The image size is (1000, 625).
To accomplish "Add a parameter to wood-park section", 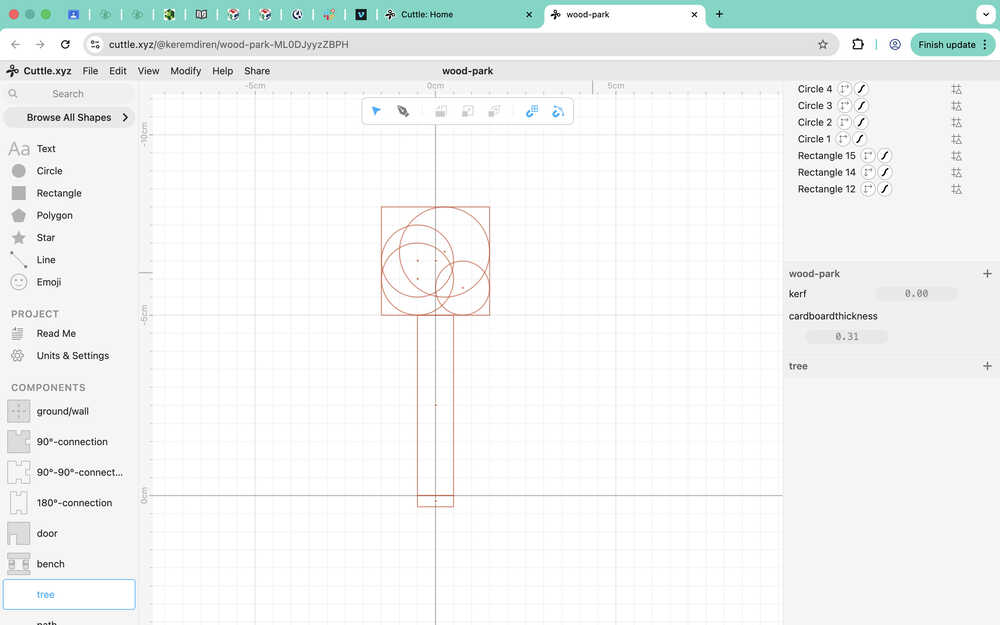I will (x=987, y=274).
